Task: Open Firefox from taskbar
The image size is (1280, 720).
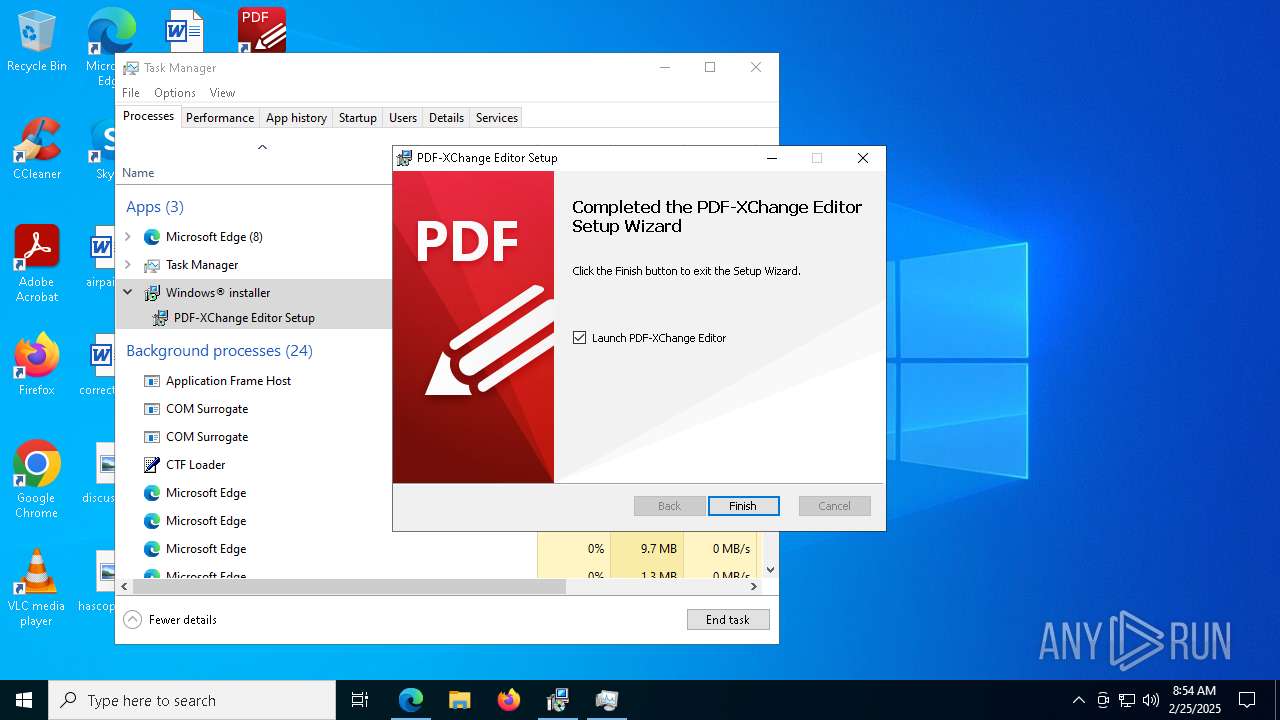Action: click(508, 700)
